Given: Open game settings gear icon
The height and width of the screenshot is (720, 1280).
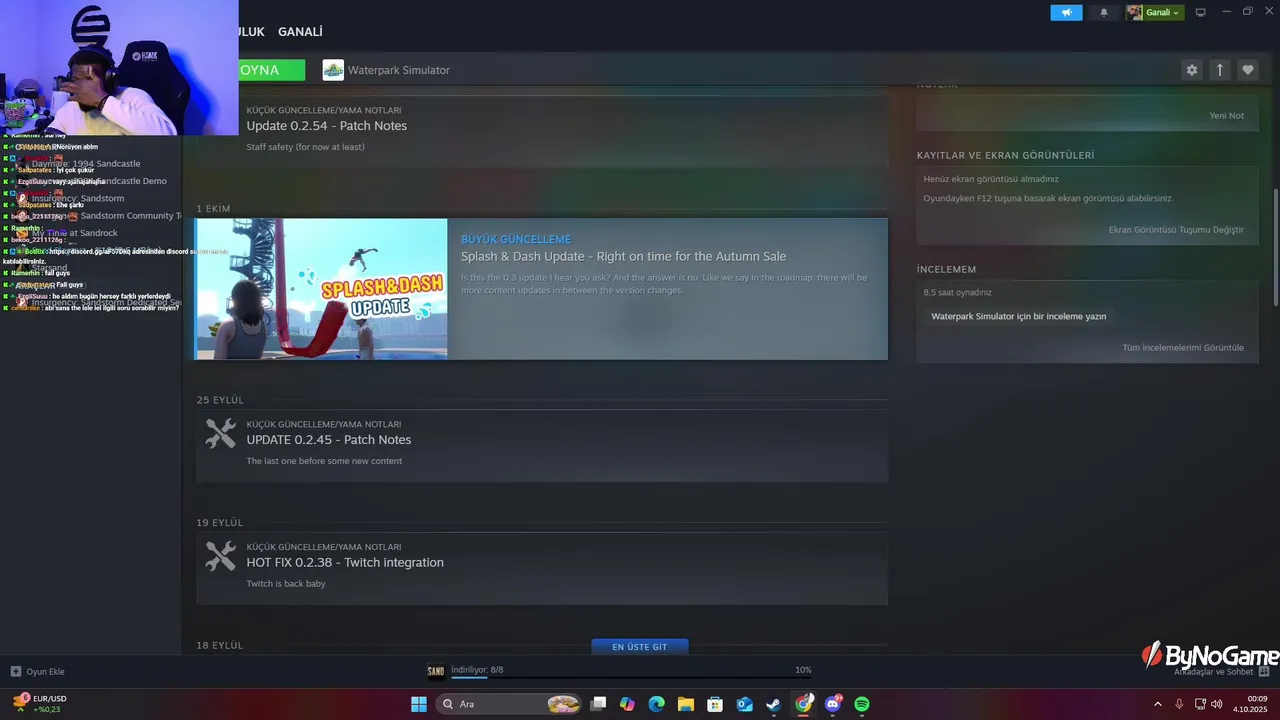Looking at the screenshot, I should (1191, 70).
